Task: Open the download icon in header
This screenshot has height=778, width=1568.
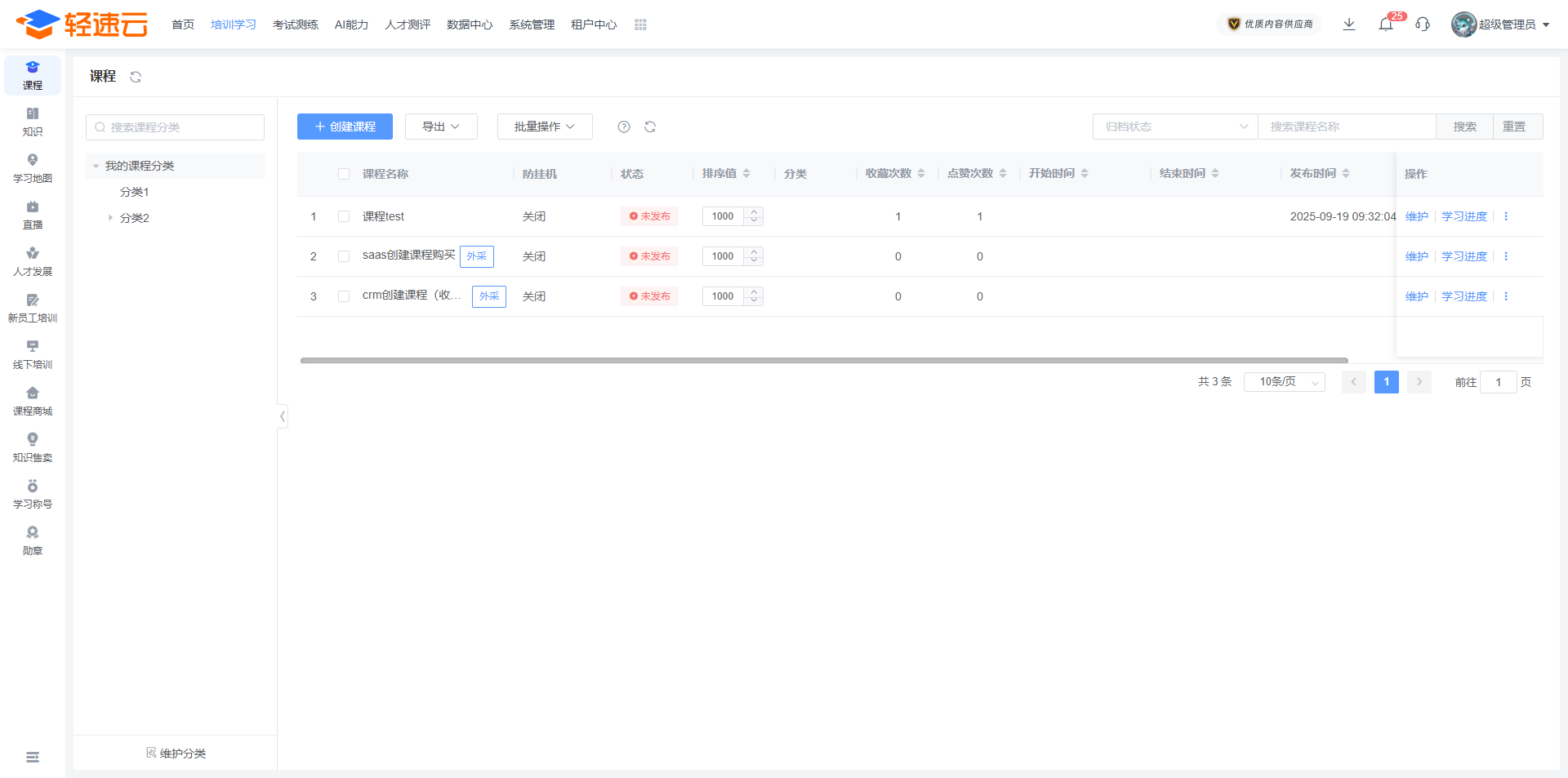Action: [x=1349, y=24]
